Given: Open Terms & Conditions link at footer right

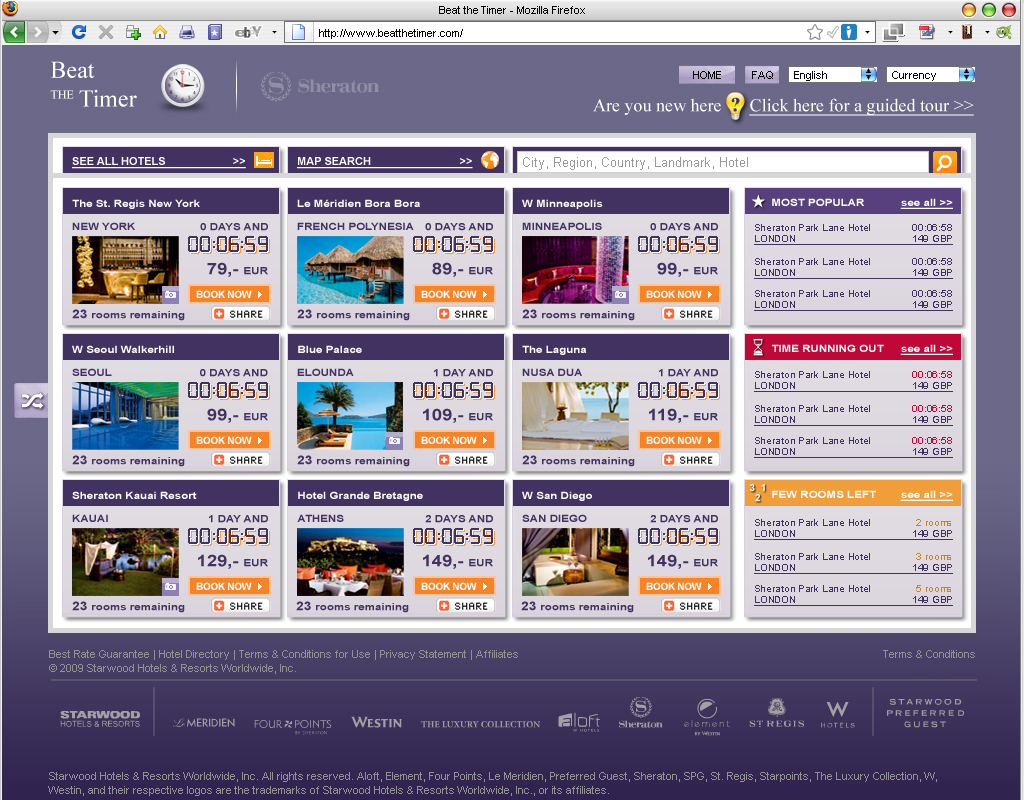Looking at the screenshot, I should [x=928, y=654].
